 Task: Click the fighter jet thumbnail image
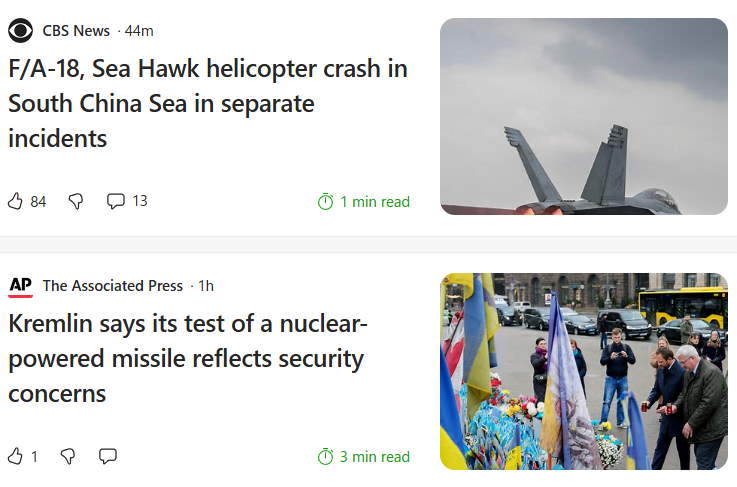click(584, 117)
